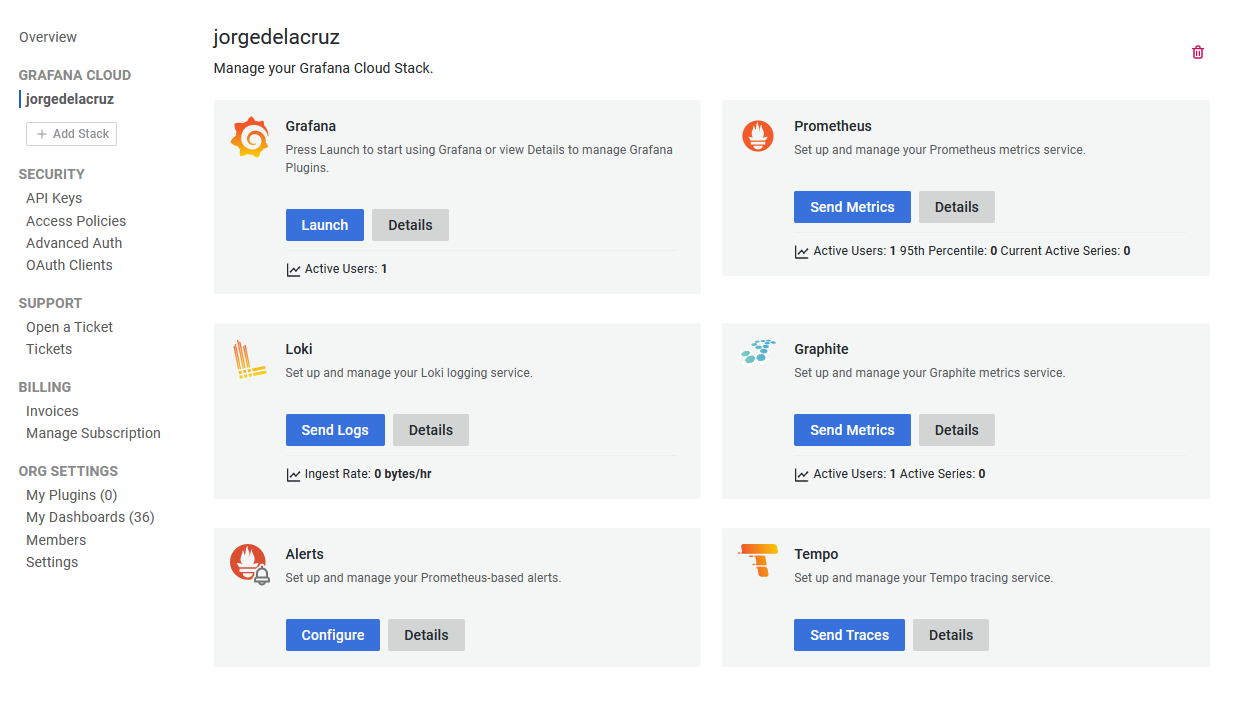Go to Overview in sidebar
Screen dimensions: 1234x720
pyautogui.click(x=48, y=37)
